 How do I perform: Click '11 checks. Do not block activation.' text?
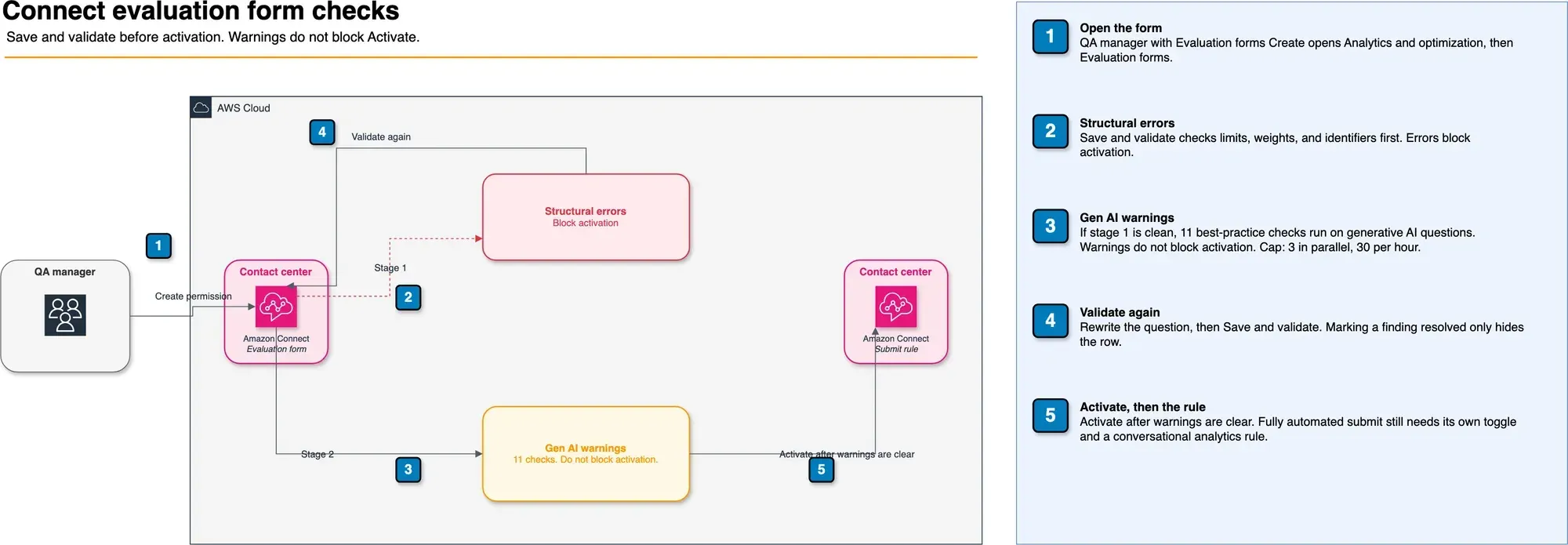point(586,460)
